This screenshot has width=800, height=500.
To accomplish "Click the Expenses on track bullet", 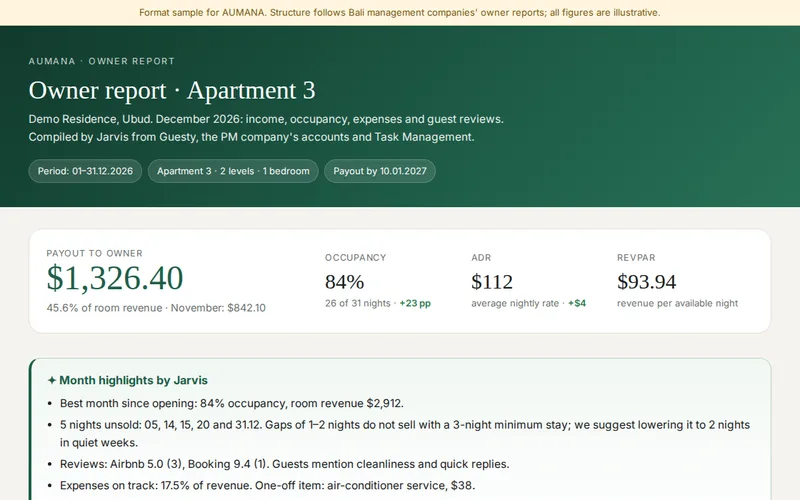I will [x=267, y=486].
